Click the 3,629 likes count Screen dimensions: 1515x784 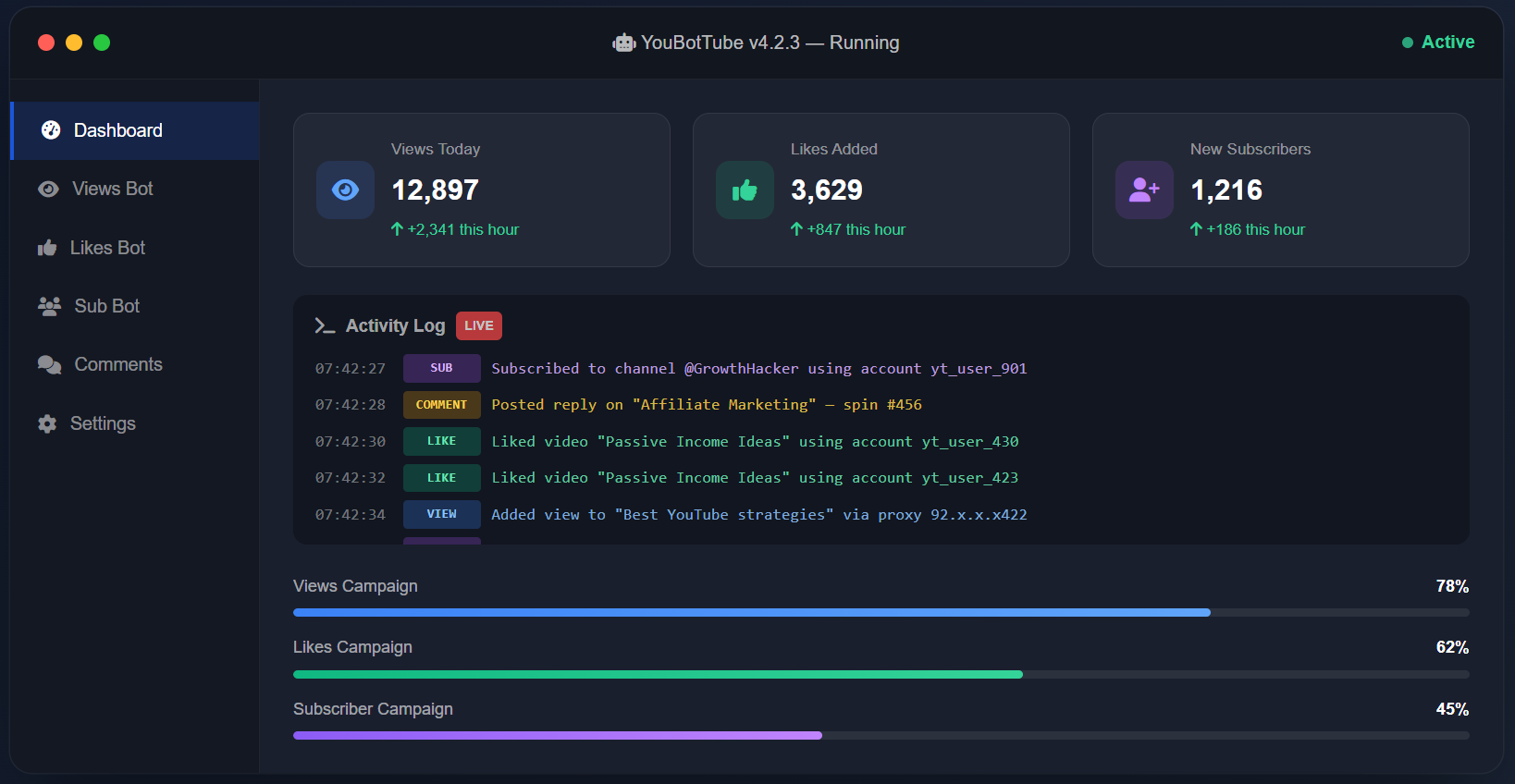[x=827, y=190]
